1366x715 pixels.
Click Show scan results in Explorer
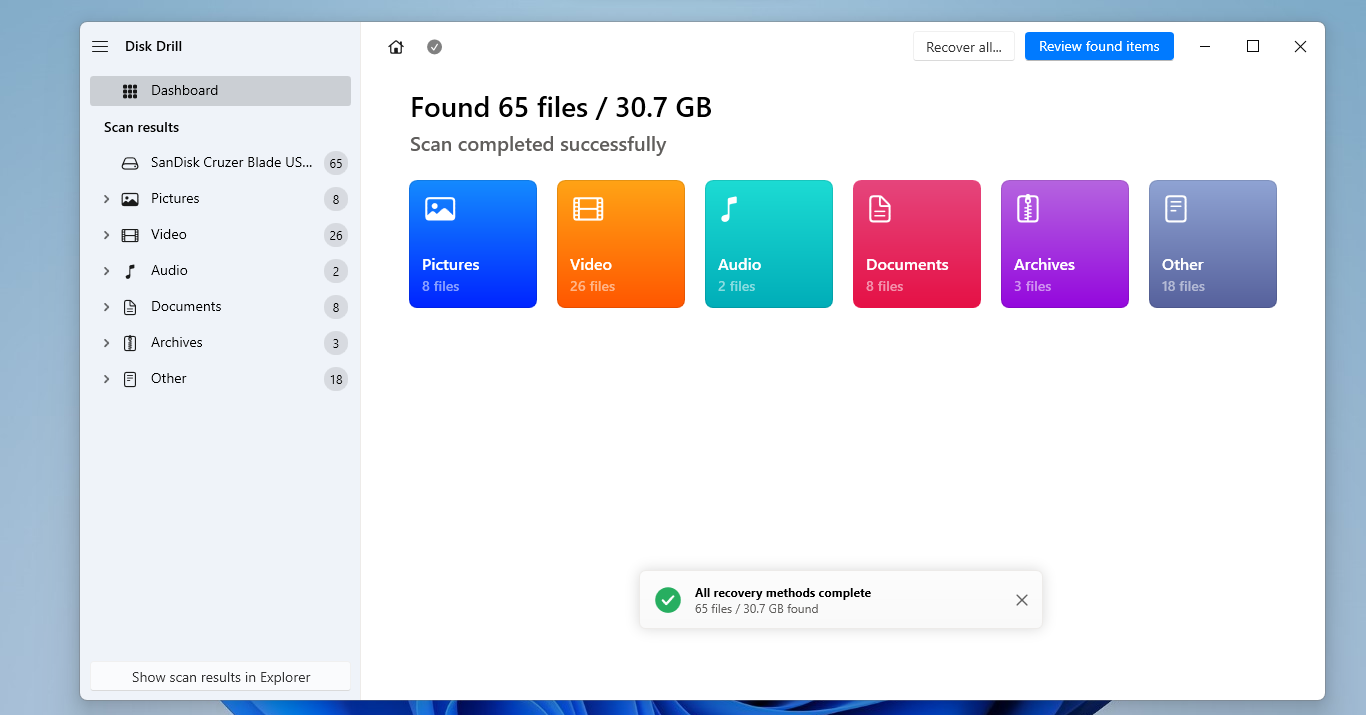coord(221,677)
